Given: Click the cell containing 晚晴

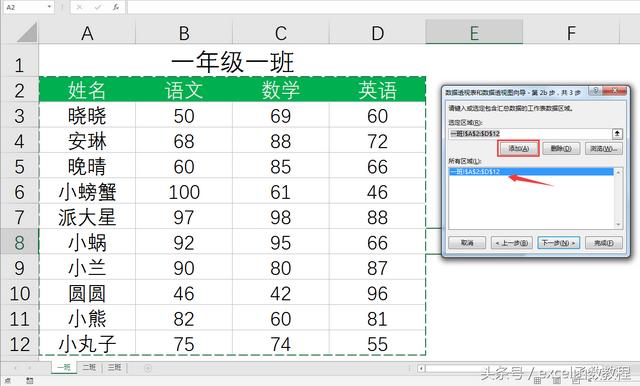Looking at the screenshot, I should point(87,166).
